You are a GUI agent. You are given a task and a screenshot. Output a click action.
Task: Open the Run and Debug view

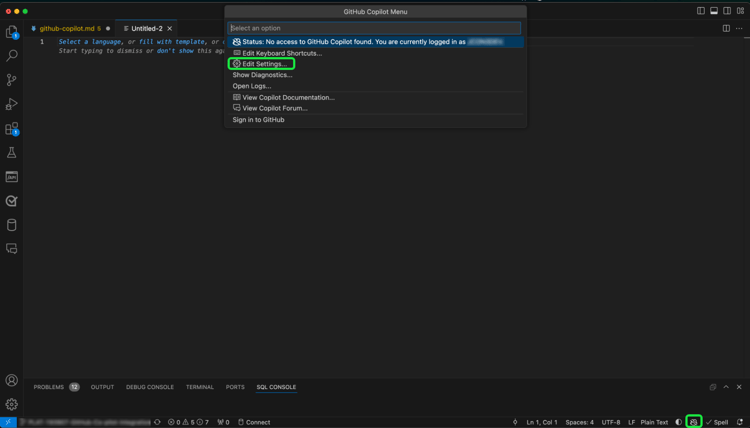click(11, 104)
